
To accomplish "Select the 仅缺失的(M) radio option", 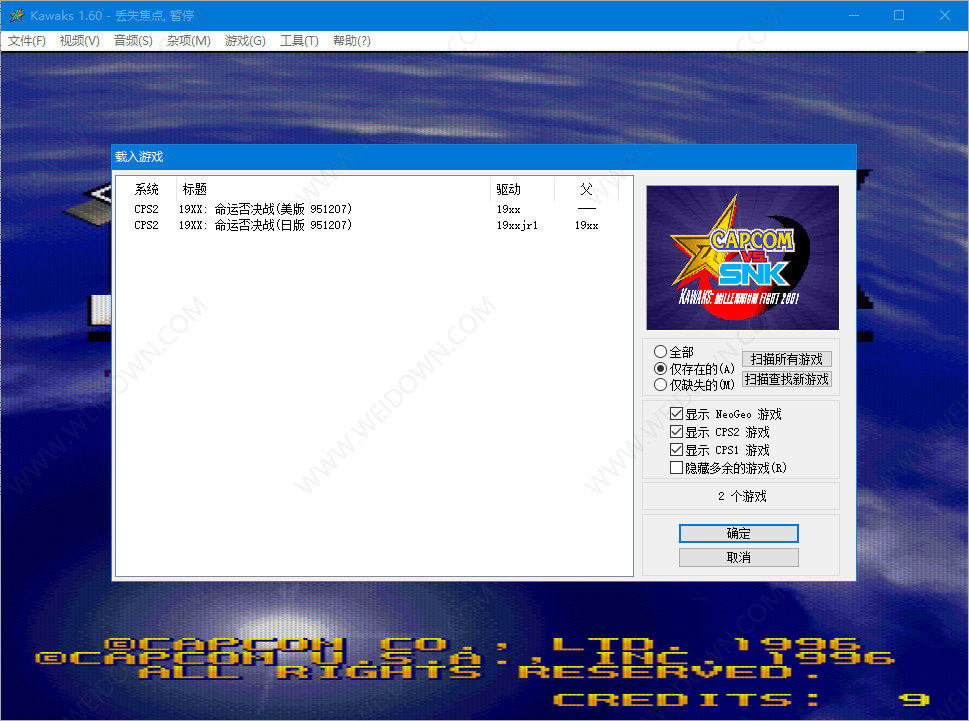I will (660, 385).
